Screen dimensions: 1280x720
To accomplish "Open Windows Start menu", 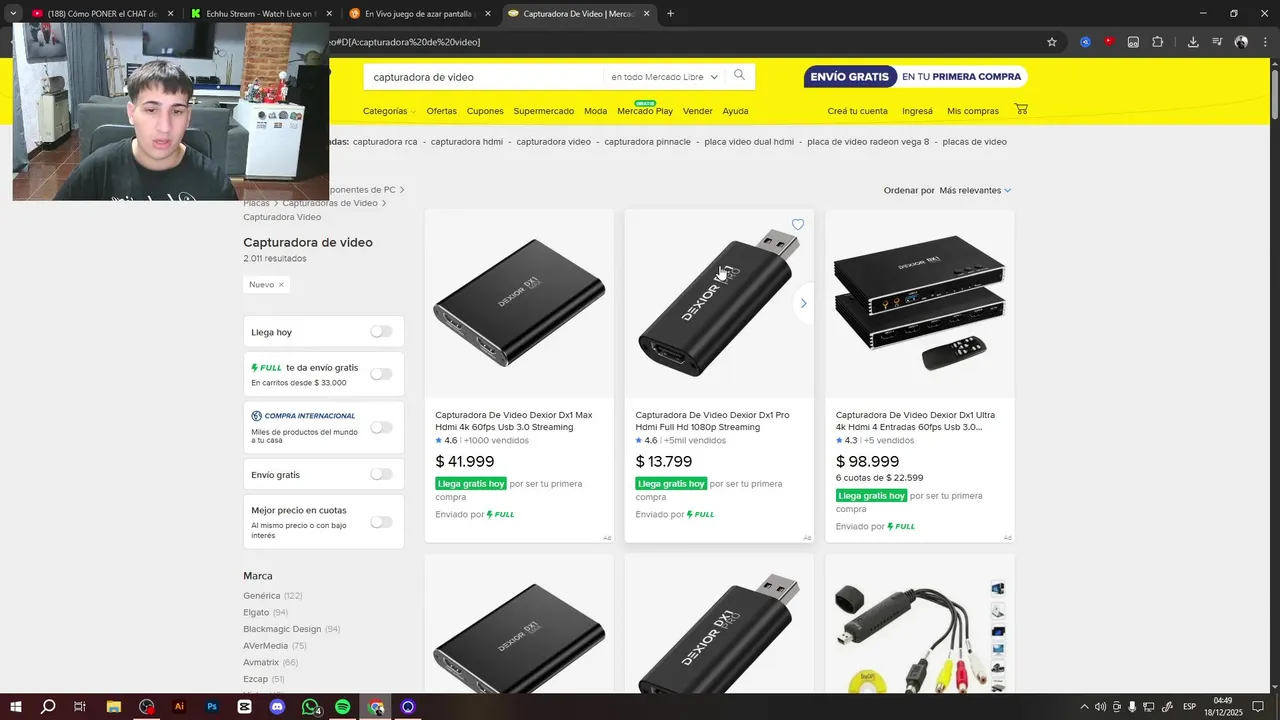I will coord(15,707).
